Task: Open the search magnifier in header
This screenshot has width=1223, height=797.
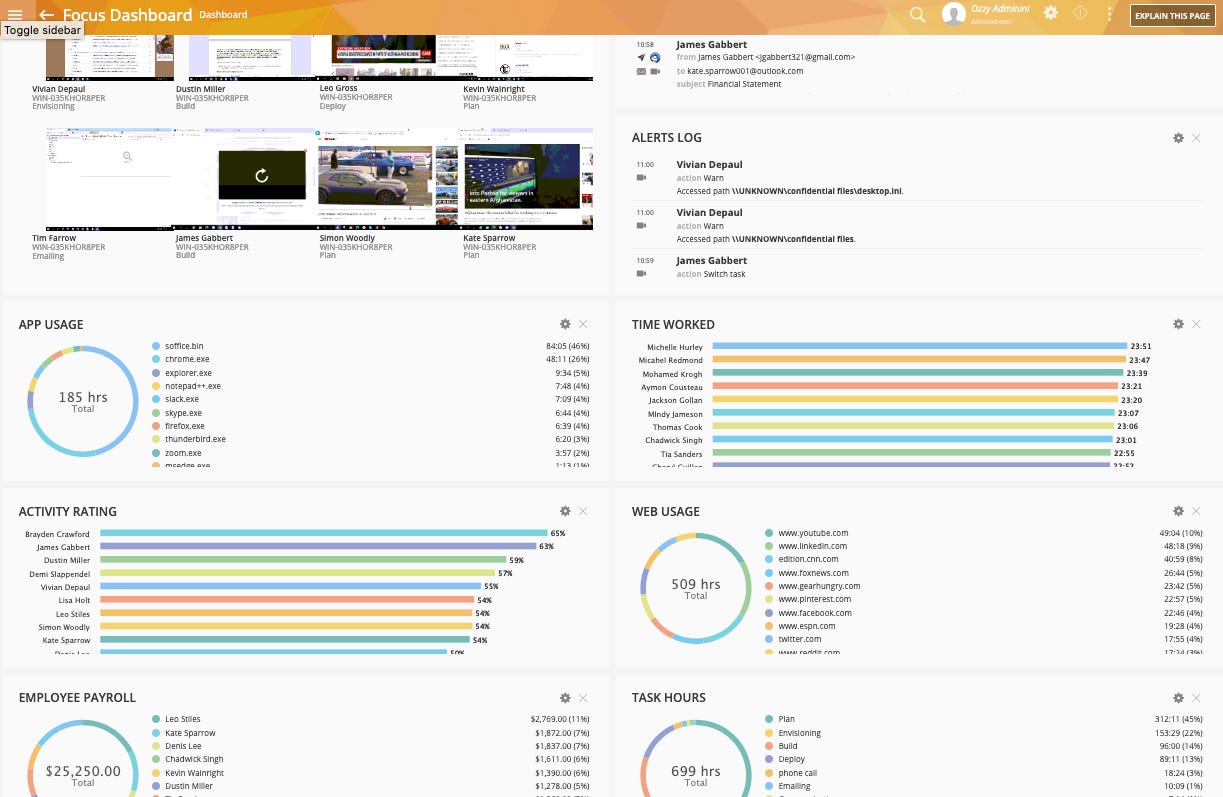Action: click(x=917, y=14)
